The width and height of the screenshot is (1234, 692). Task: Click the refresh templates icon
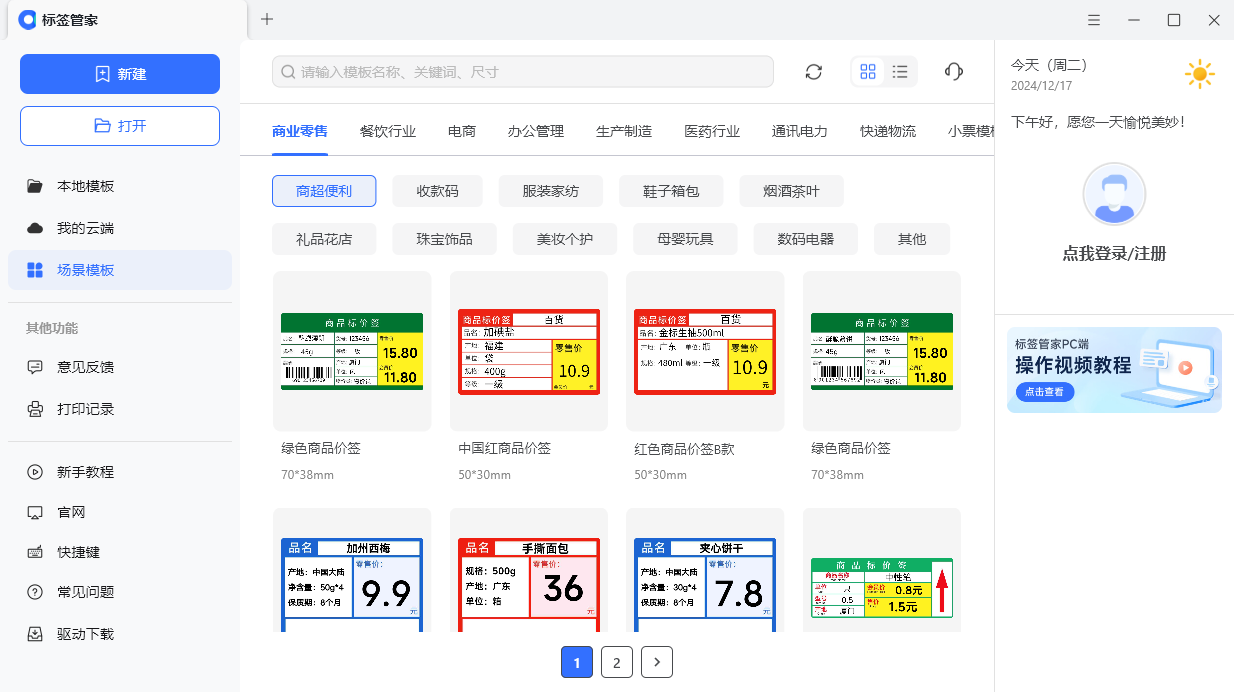click(x=814, y=72)
